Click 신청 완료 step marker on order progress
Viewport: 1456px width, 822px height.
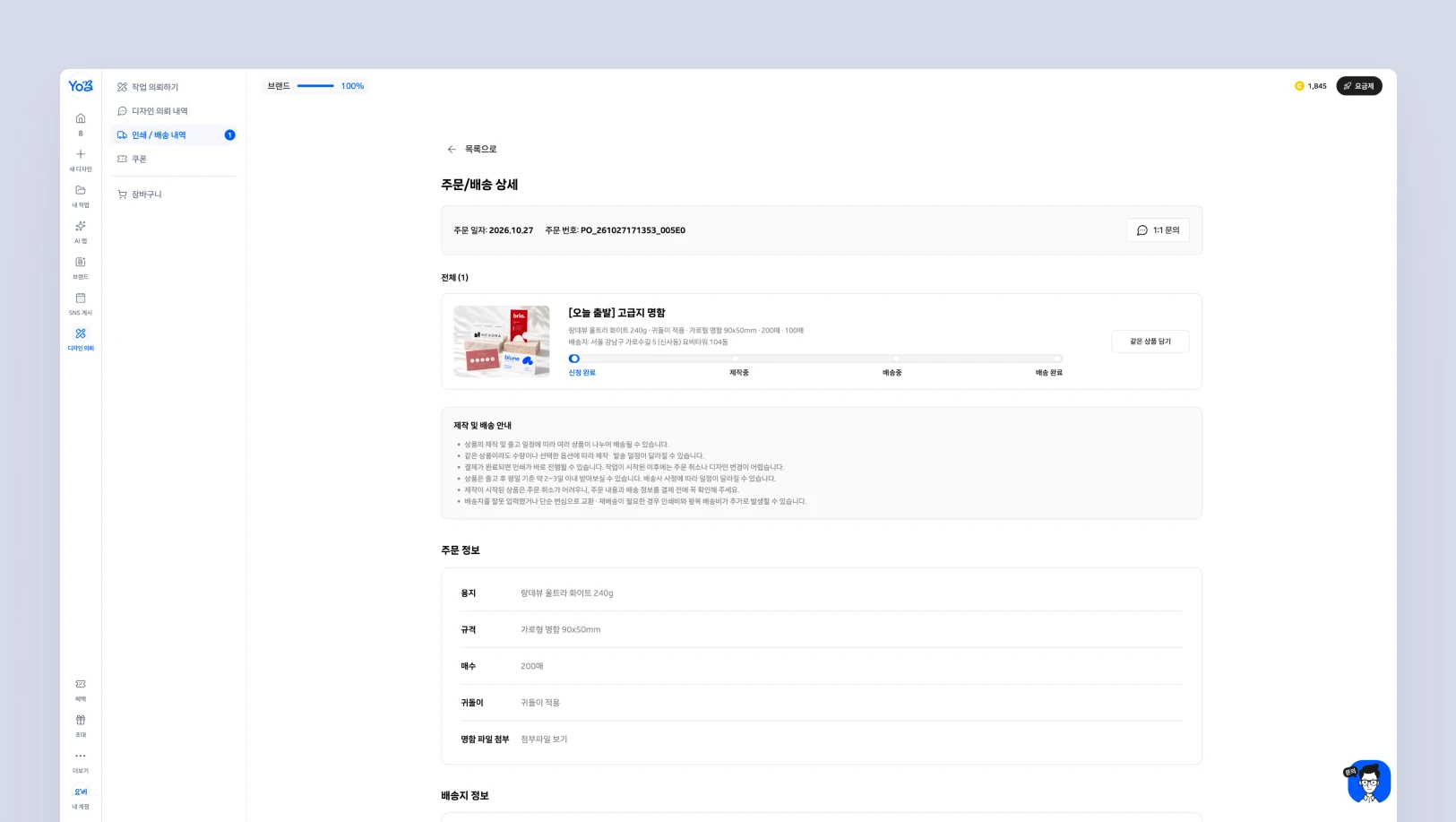(x=574, y=359)
